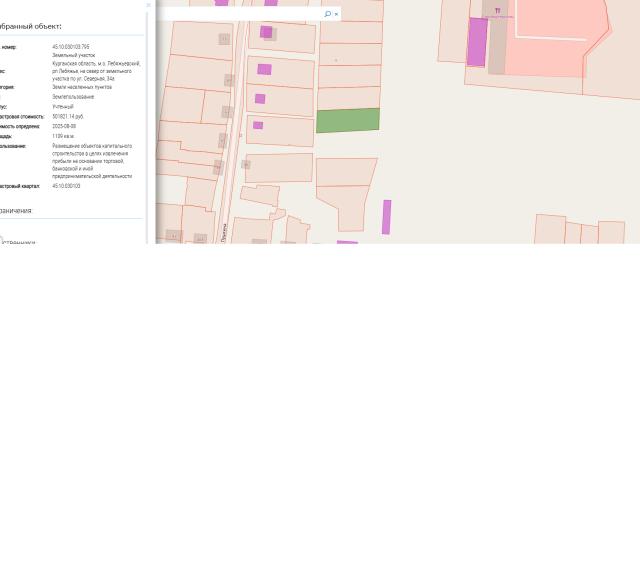
Task: Click the cadastral value 501821.14 руб.
Action: click(x=67, y=117)
